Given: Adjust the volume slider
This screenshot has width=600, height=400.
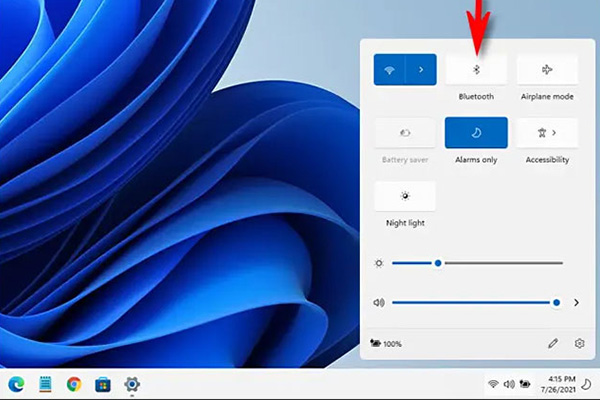Looking at the screenshot, I should 476,303.
